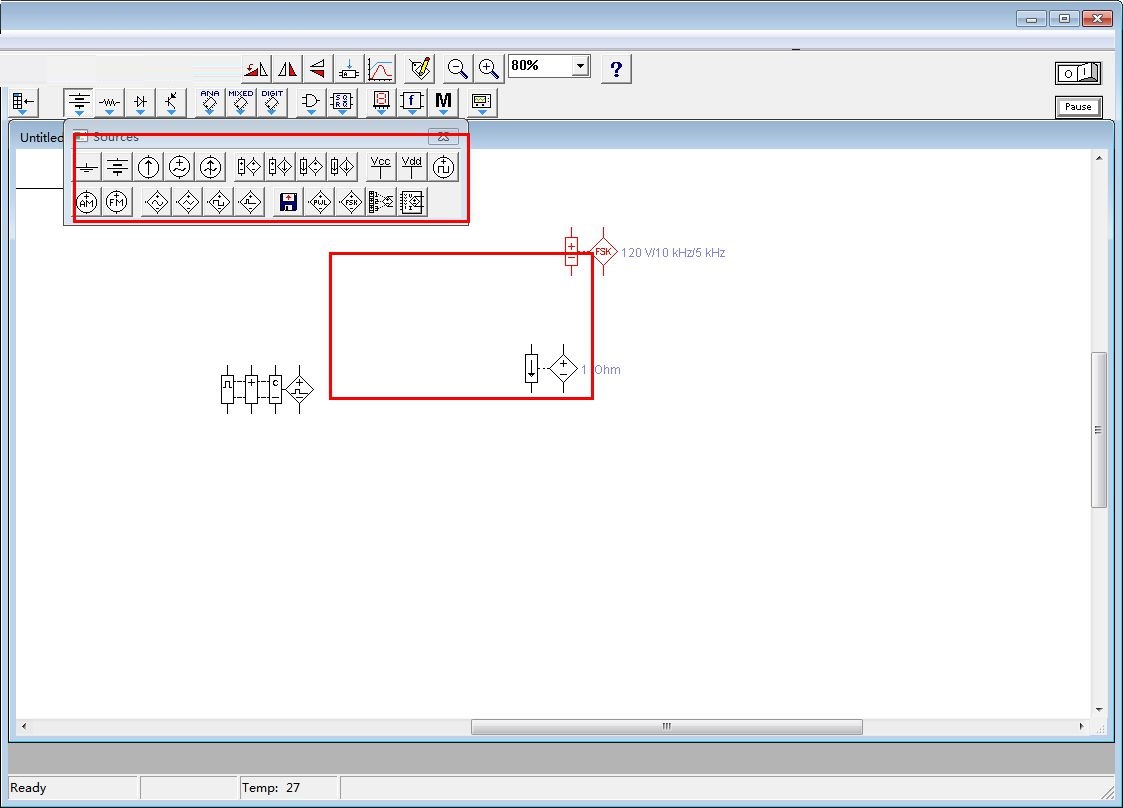This screenshot has width=1123, height=808.
Task: Select the AM source component
Action: tap(88, 203)
